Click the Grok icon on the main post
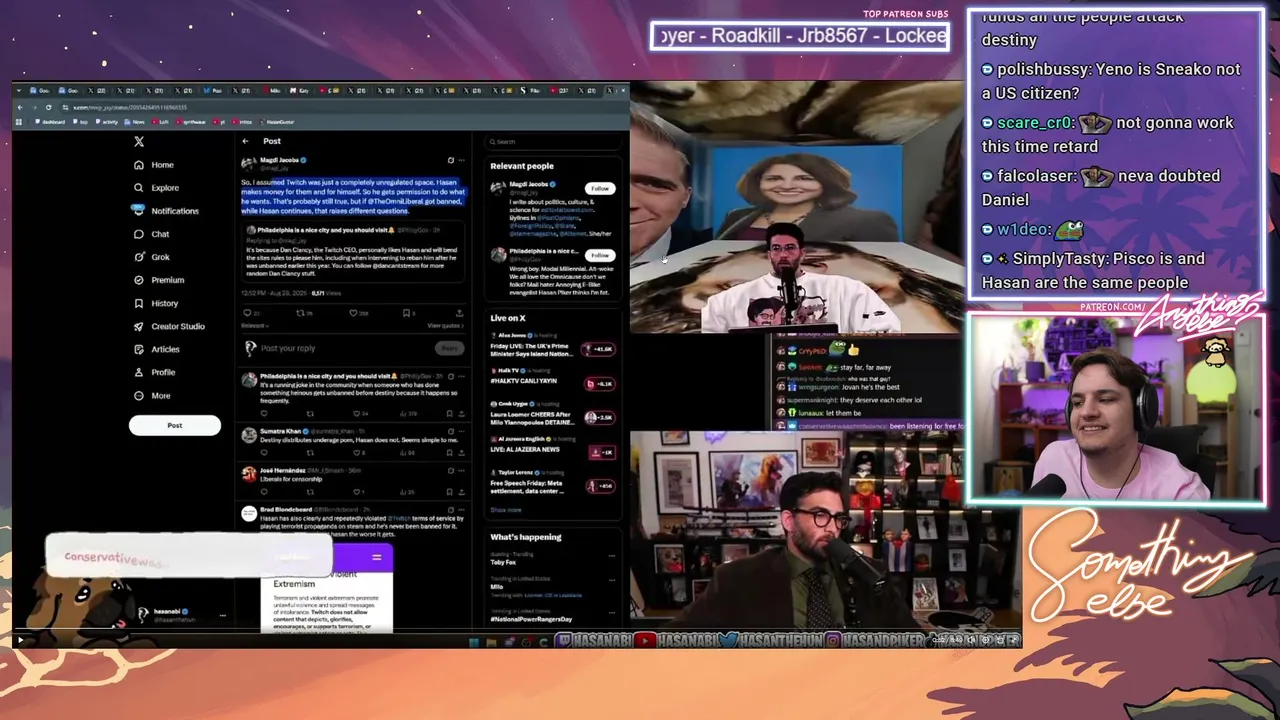This screenshot has width=1280, height=720. (450, 160)
